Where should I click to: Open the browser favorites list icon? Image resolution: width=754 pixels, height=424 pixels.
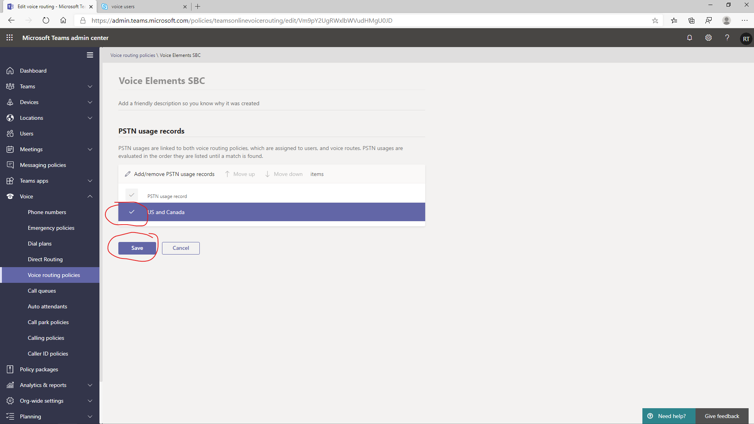tap(674, 20)
